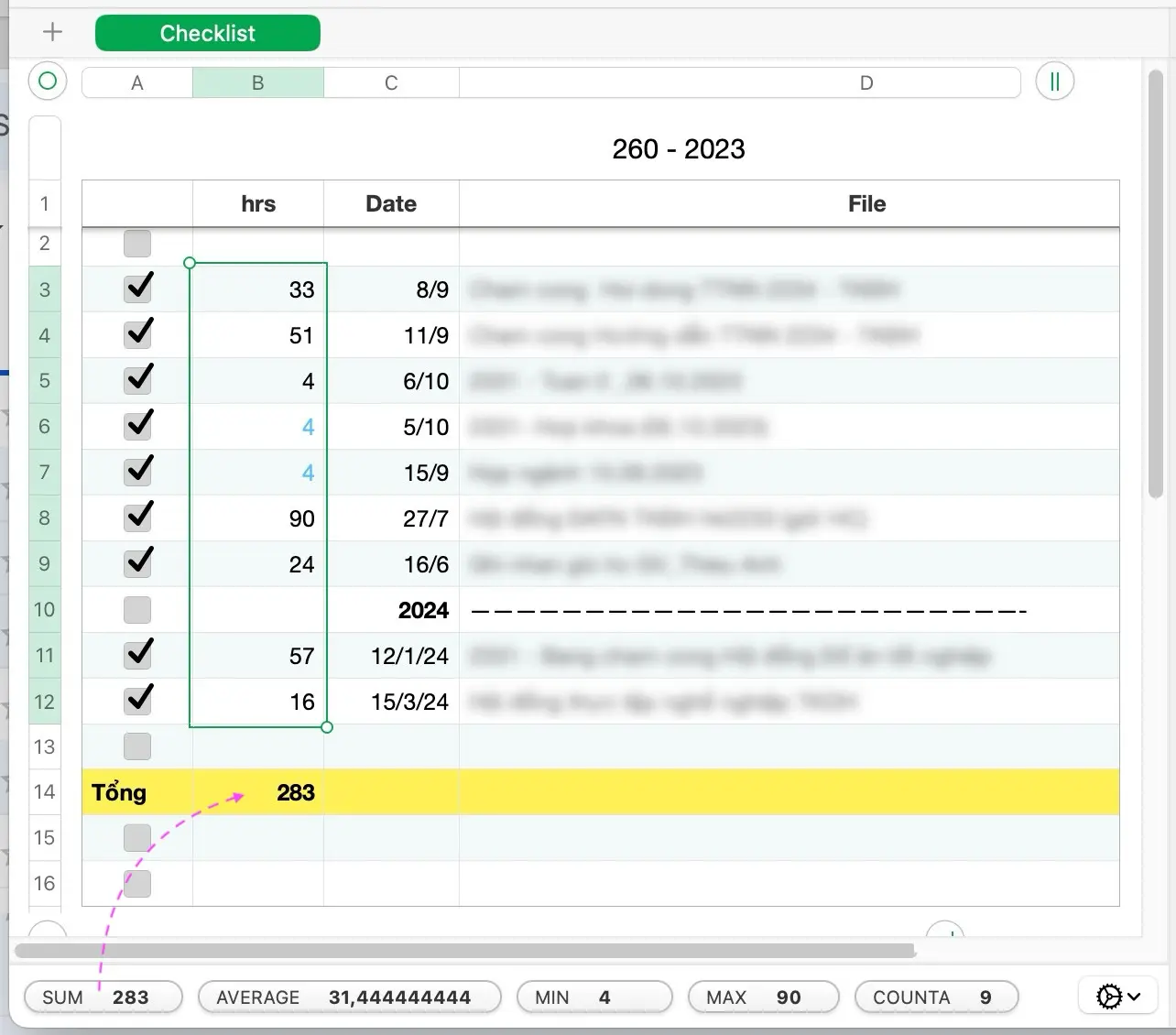Select the date cell 15/3/24
1176x1035 pixels.
(391, 702)
